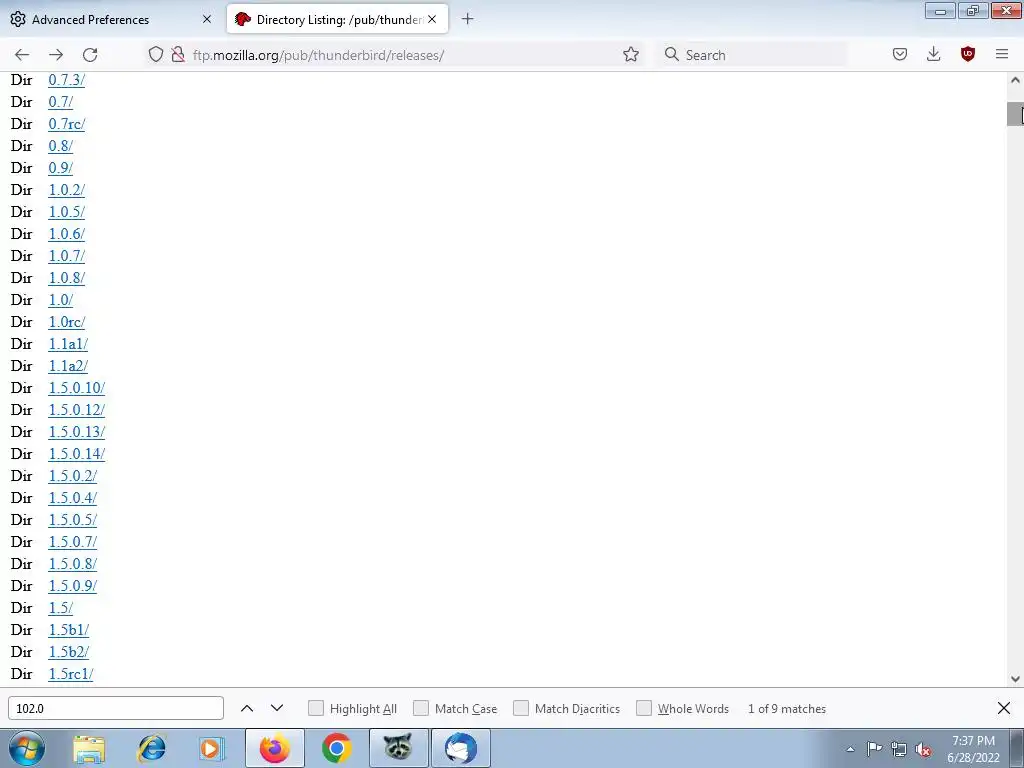This screenshot has height=768, width=1024.
Task: Close the find bar
Action: (1004, 709)
